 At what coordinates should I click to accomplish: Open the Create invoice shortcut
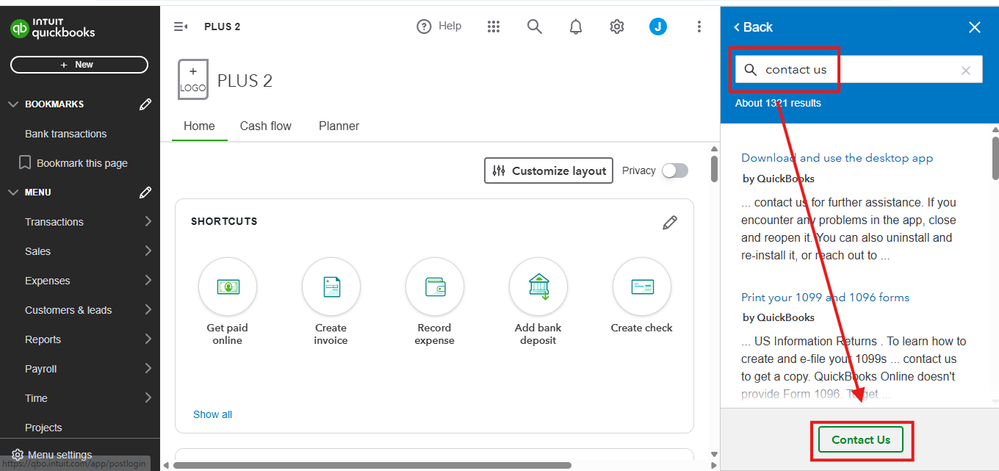[331, 287]
